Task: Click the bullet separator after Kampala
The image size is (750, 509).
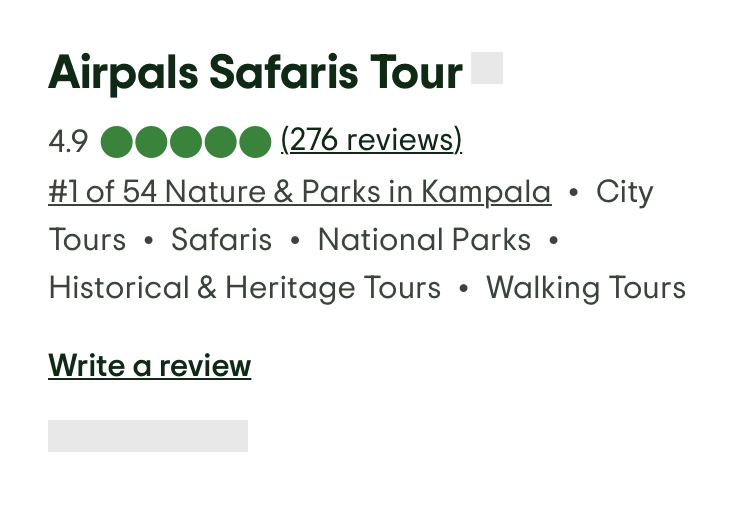Action: tap(573, 192)
